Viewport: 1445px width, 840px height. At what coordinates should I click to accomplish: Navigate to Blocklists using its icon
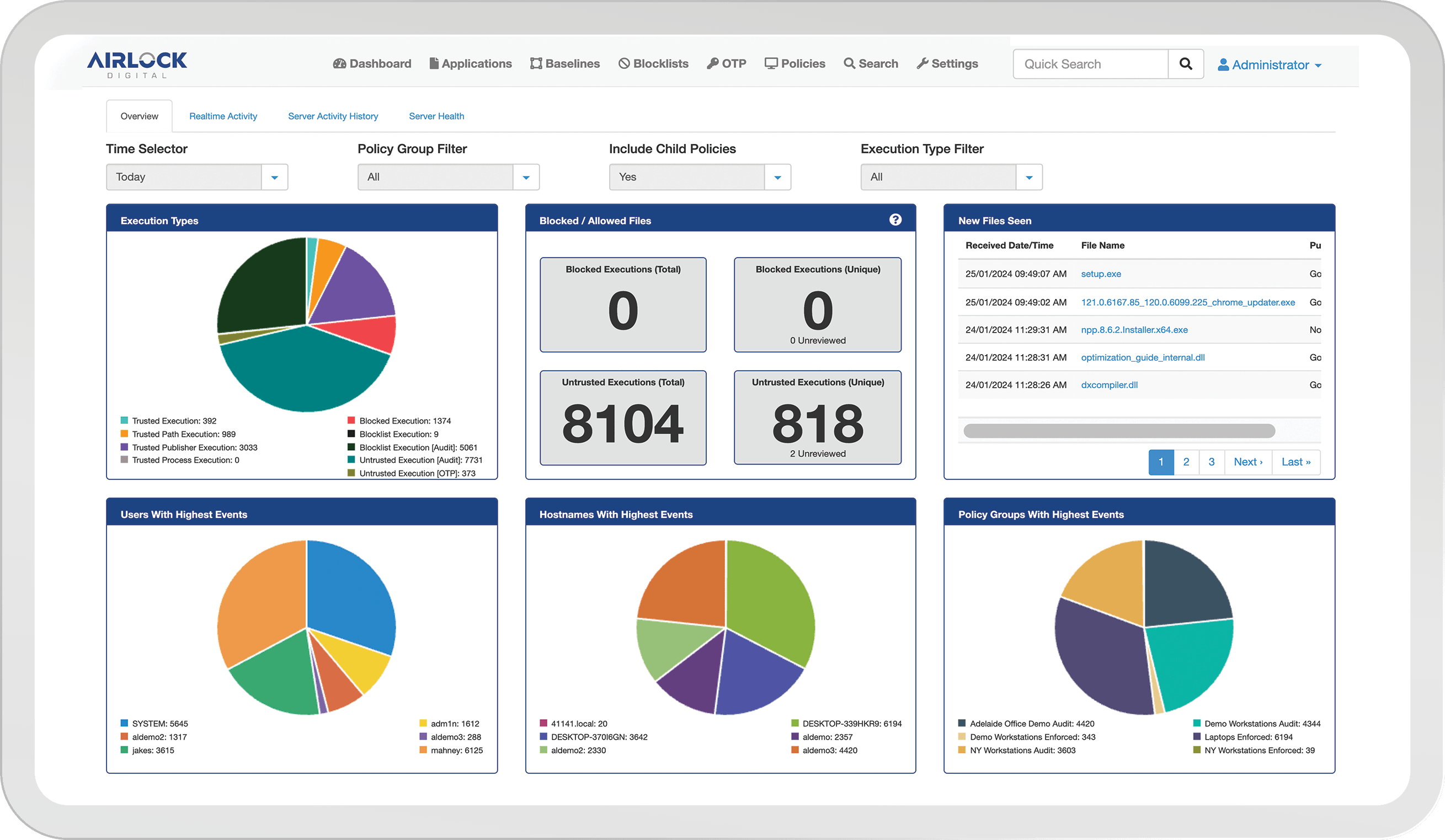click(624, 63)
